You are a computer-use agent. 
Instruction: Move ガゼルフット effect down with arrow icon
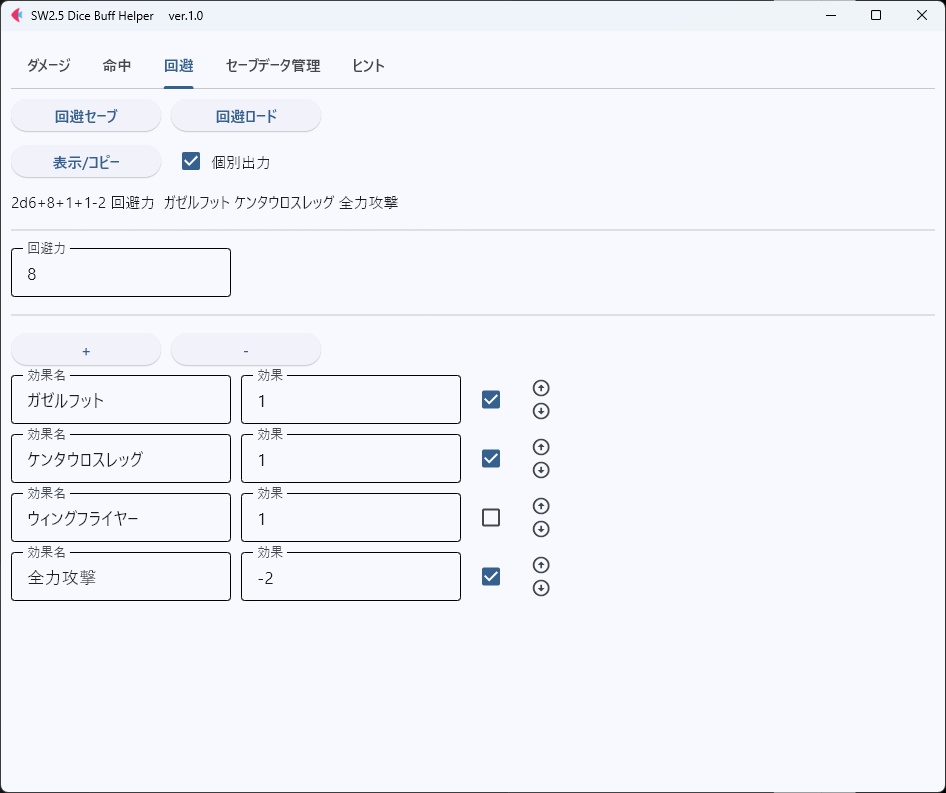(541, 411)
